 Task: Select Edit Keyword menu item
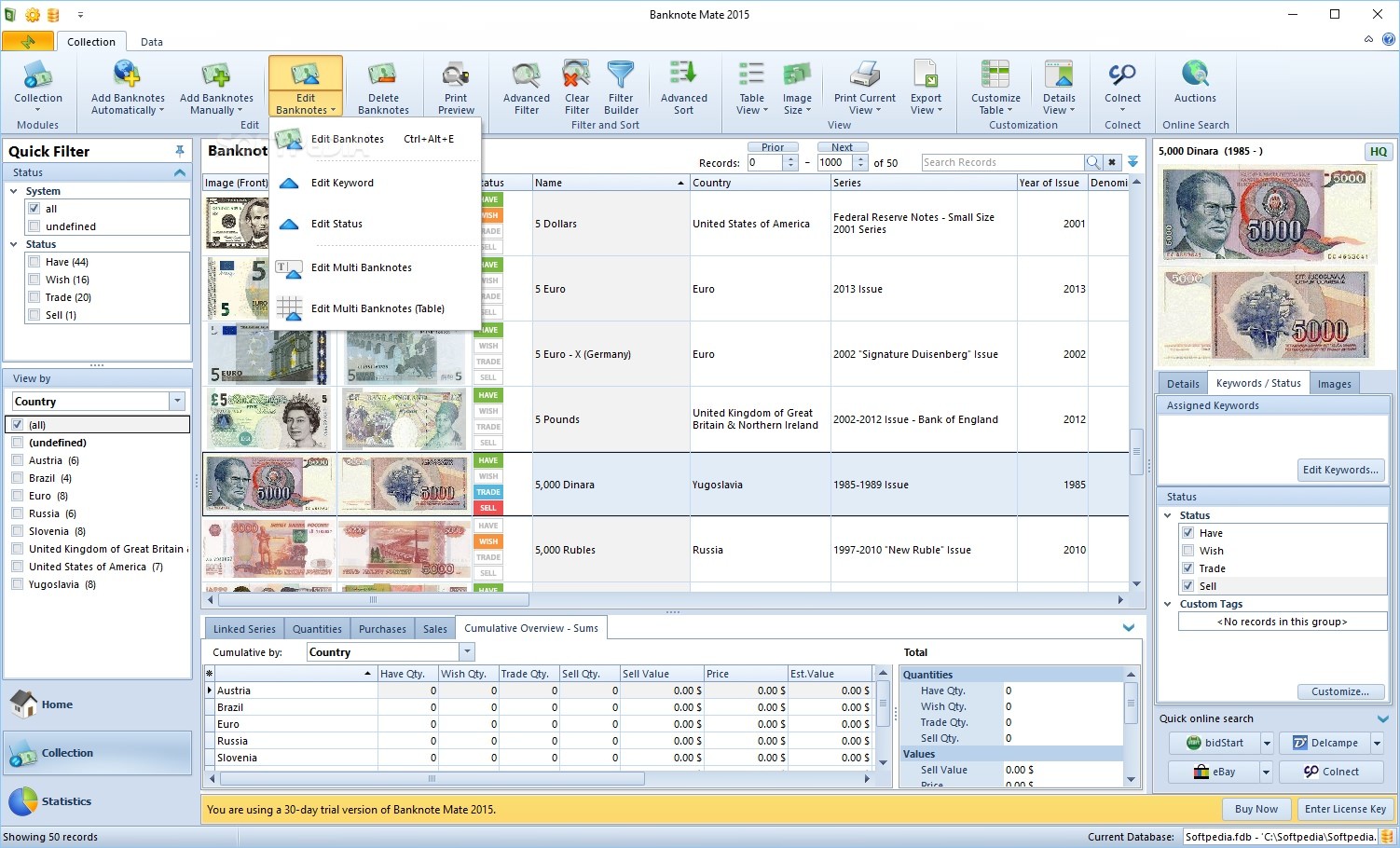pos(375,183)
